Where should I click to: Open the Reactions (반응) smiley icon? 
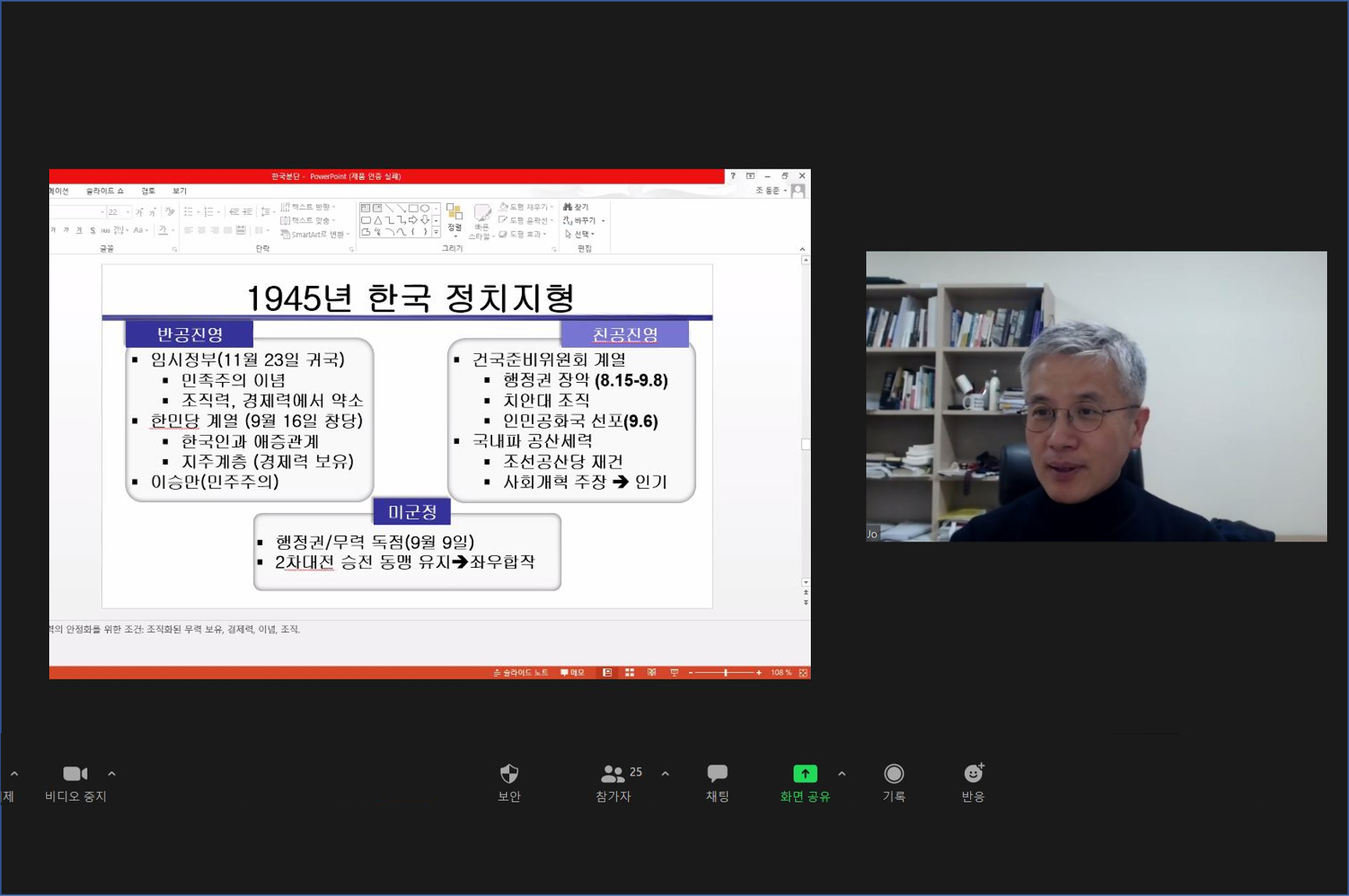[x=972, y=773]
